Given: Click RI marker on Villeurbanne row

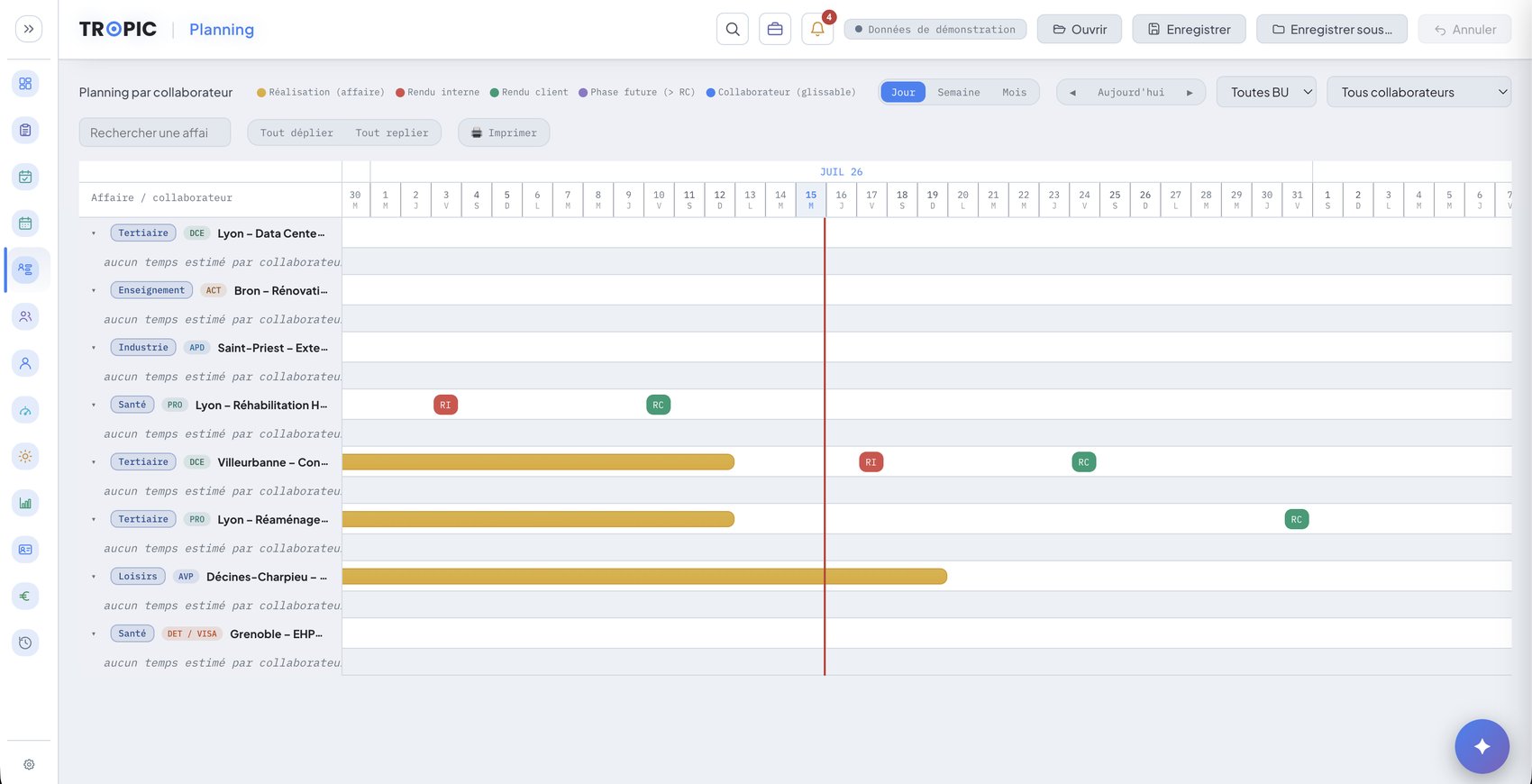Looking at the screenshot, I should 871,462.
